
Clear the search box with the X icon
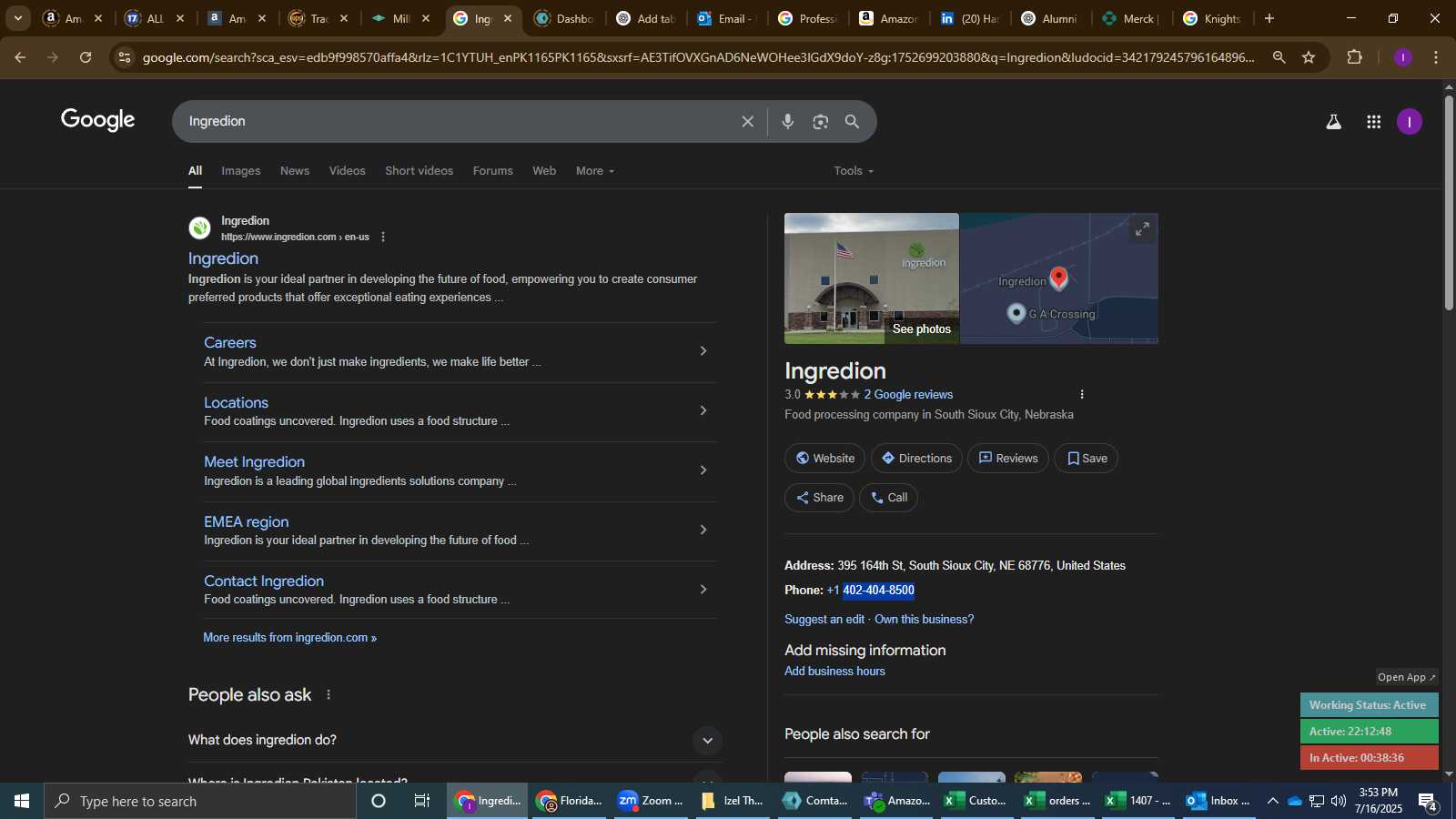(x=747, y=121)
